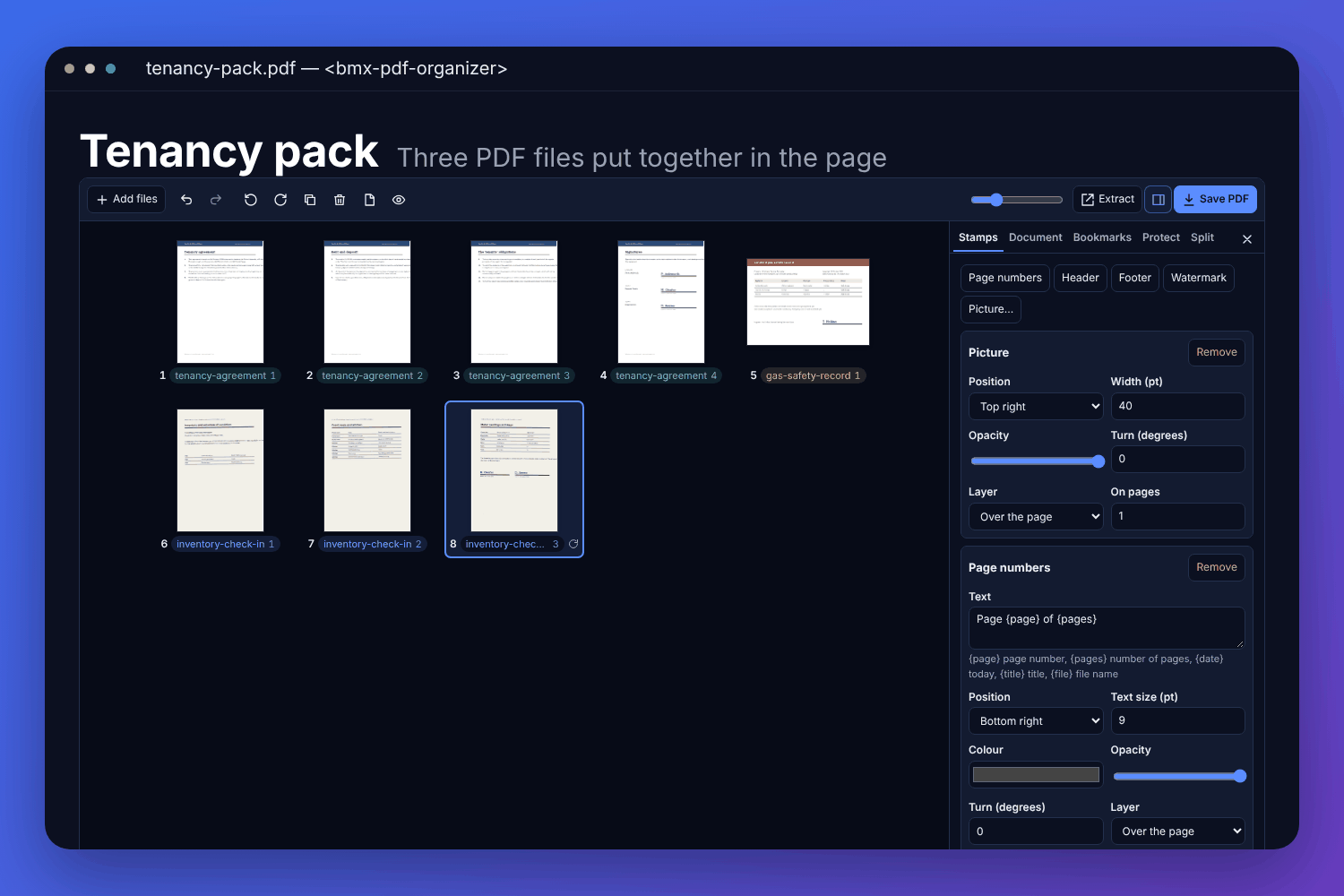Screen dimensions: 1344x896
Task: Adjust the thumbnail zoom slider in toolbar
Action: [x=1016, y=200]
